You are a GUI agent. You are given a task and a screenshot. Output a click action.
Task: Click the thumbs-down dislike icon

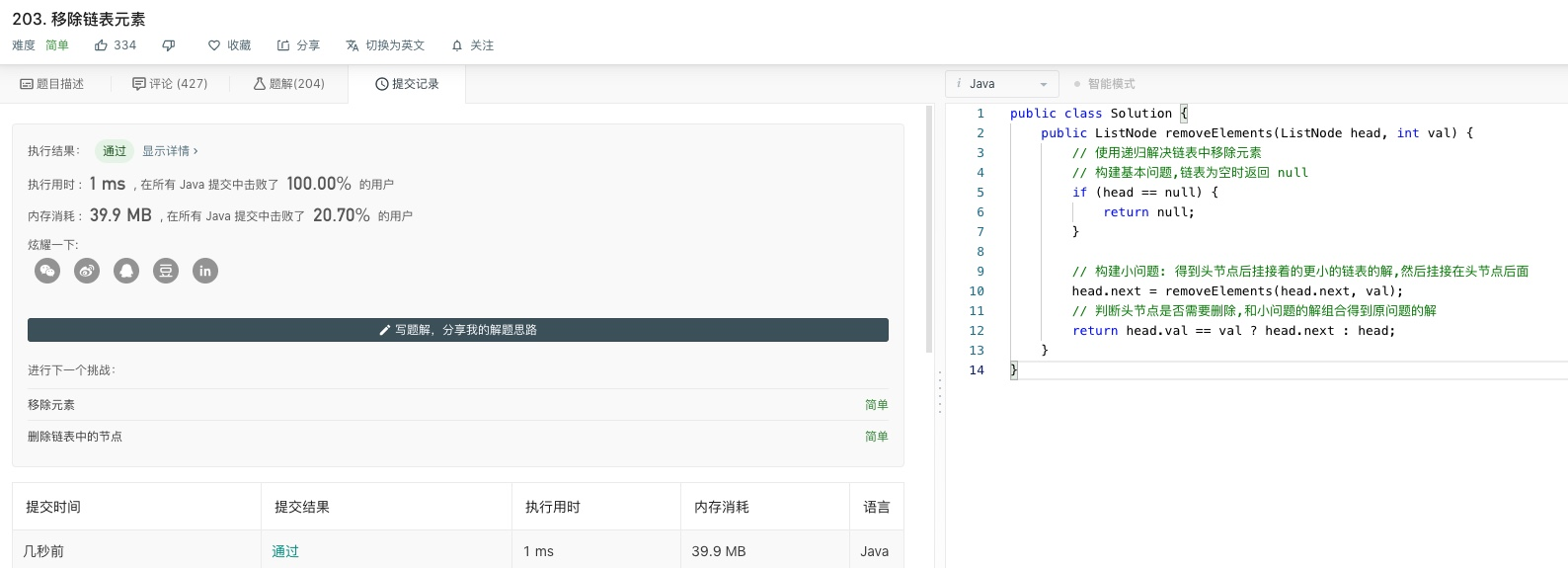pyautogui.click(x=169, y=45)
